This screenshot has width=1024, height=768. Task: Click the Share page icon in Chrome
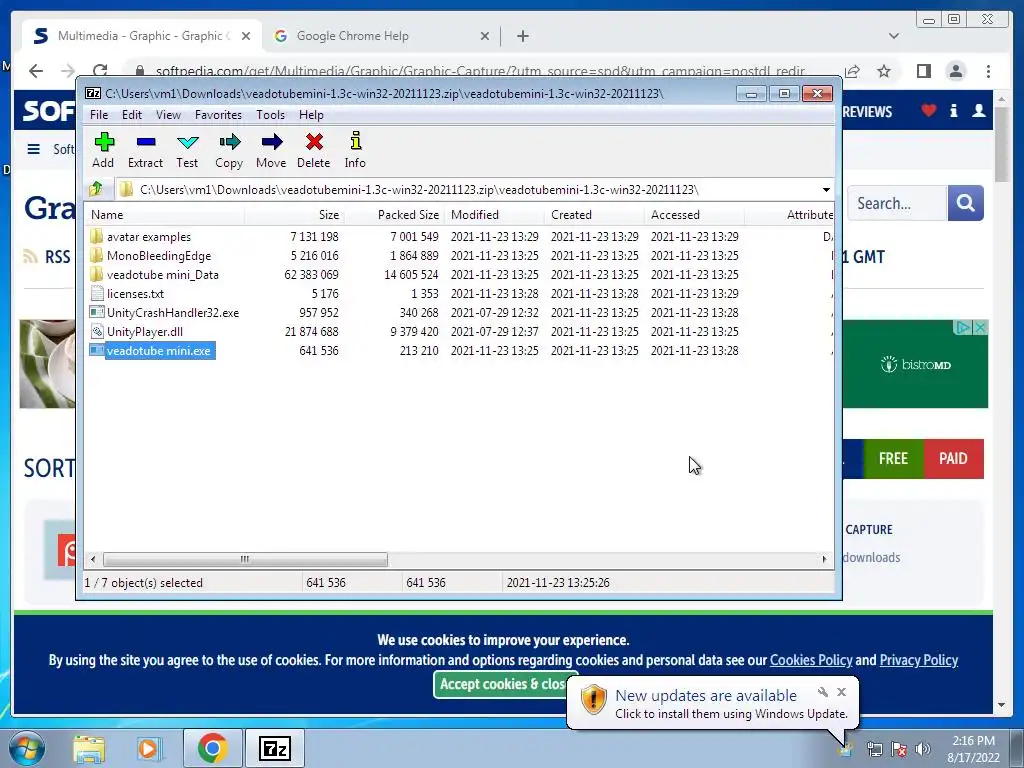pos(852,71)
